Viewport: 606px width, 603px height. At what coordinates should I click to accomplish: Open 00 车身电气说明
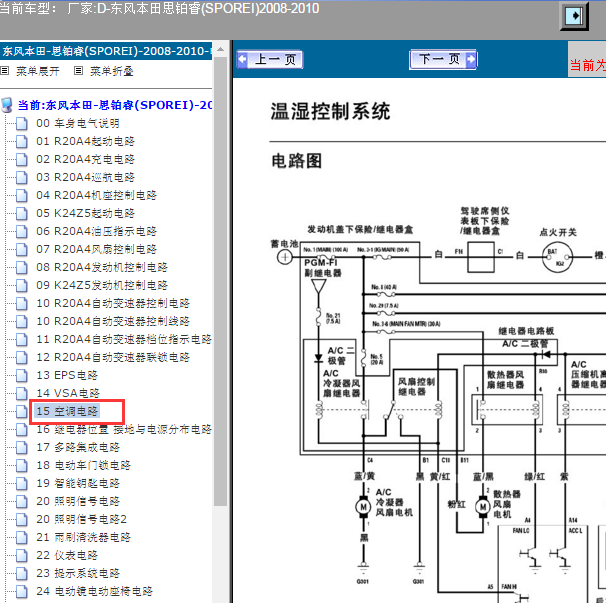78,123
